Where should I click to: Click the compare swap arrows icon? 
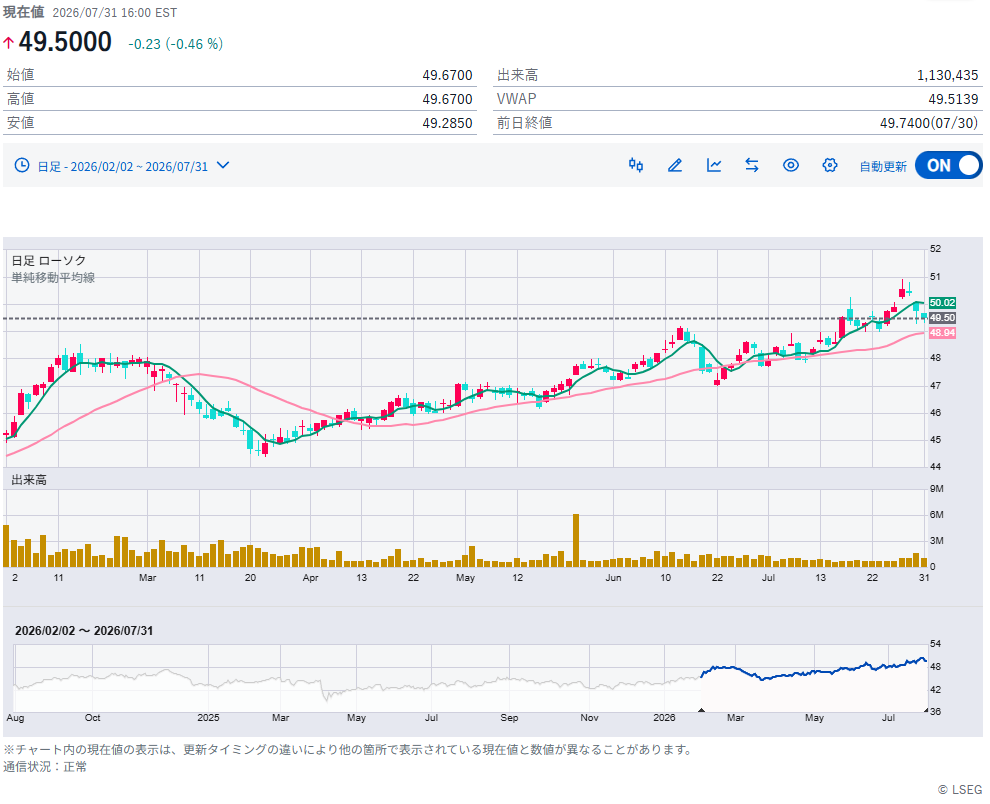pos(751,165)
